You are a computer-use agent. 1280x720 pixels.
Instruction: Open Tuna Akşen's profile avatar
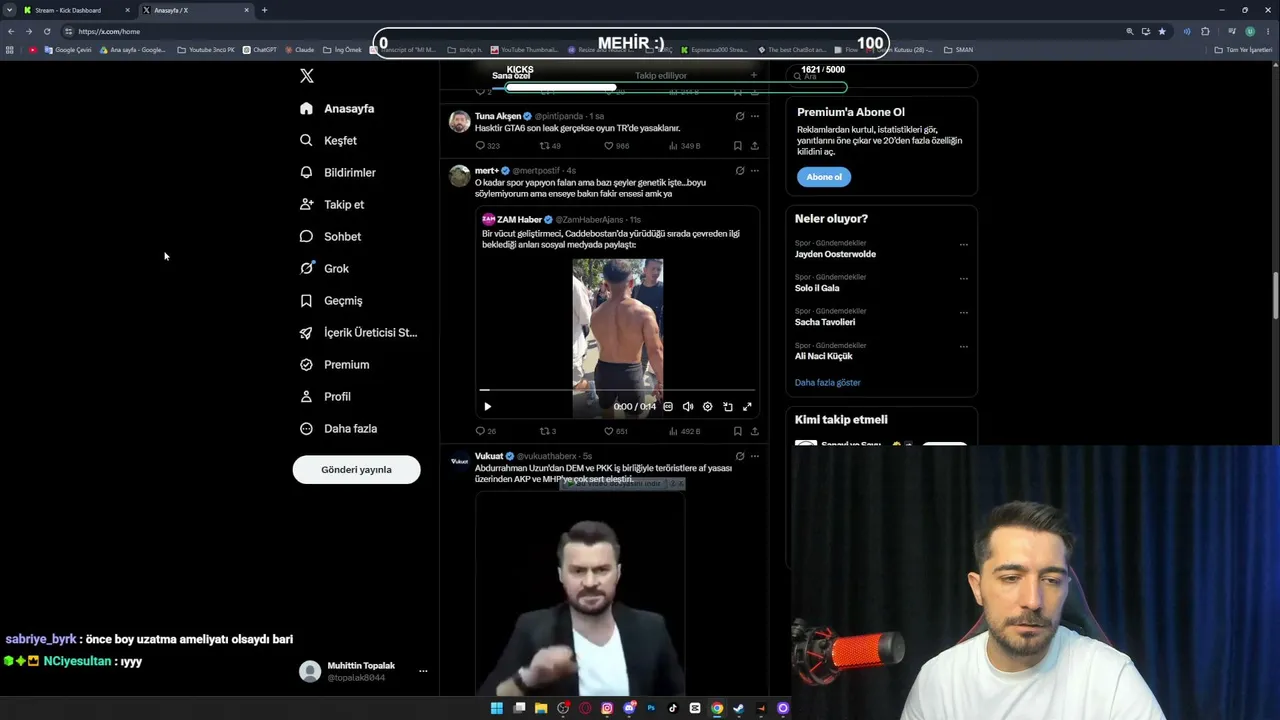(459, 122)
